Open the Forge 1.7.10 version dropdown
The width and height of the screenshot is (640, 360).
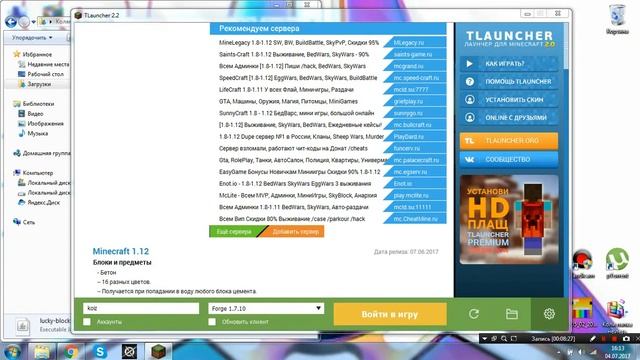point(266,308)
